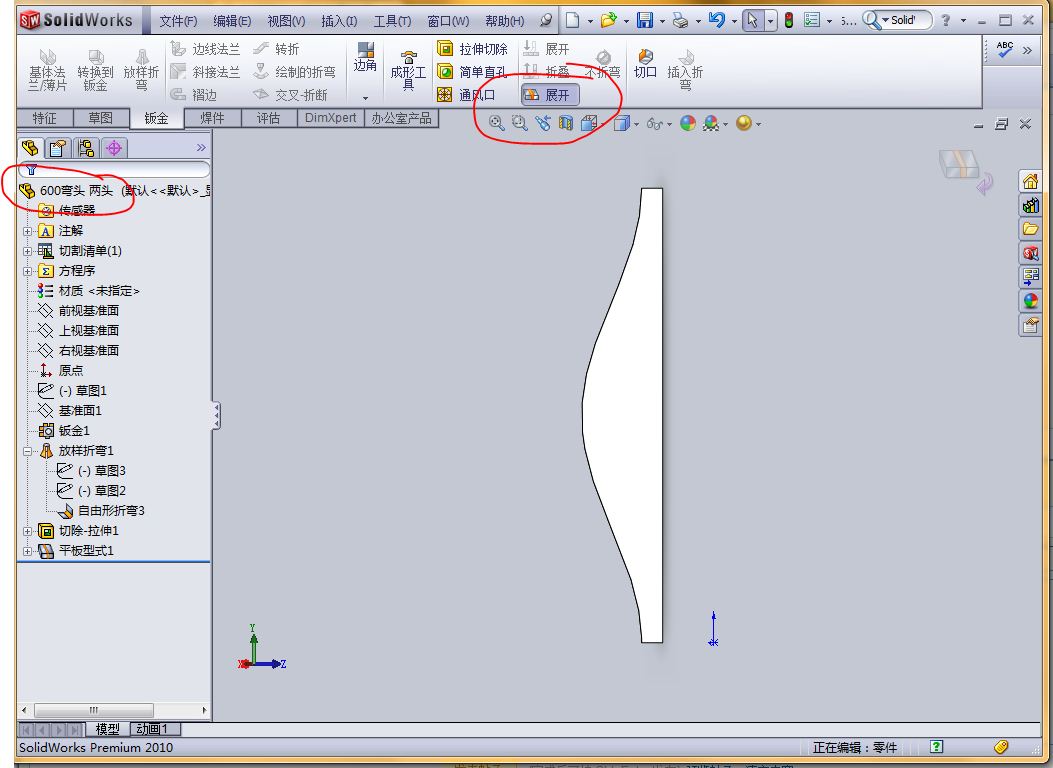Switch to DimXpertManager tab
This screenshot has width=1053, height=768.
coord(114,148)
